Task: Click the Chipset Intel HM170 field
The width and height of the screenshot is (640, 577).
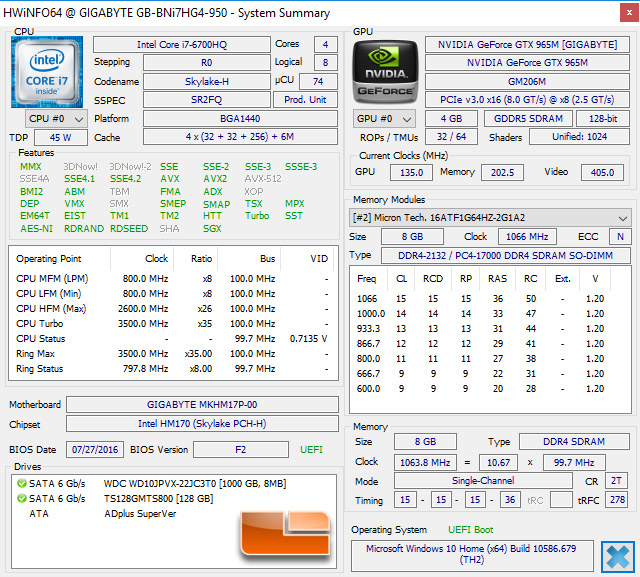Action: (202, 424)
